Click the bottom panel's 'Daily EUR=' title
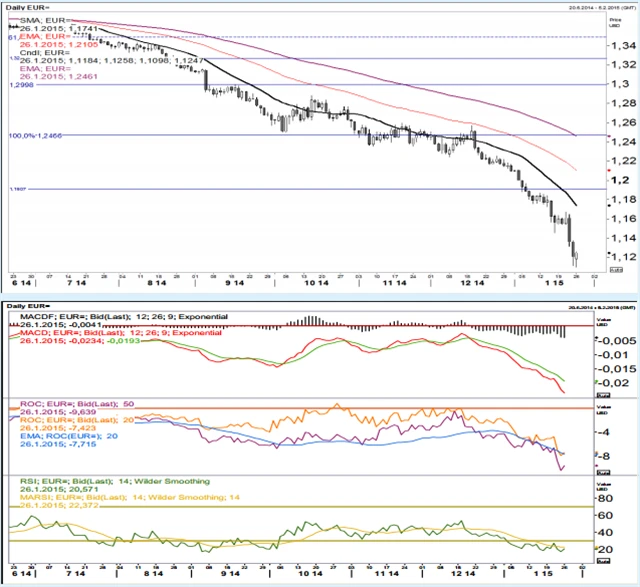The width and height of the screenshot is (640, 587). pos(26,303)
